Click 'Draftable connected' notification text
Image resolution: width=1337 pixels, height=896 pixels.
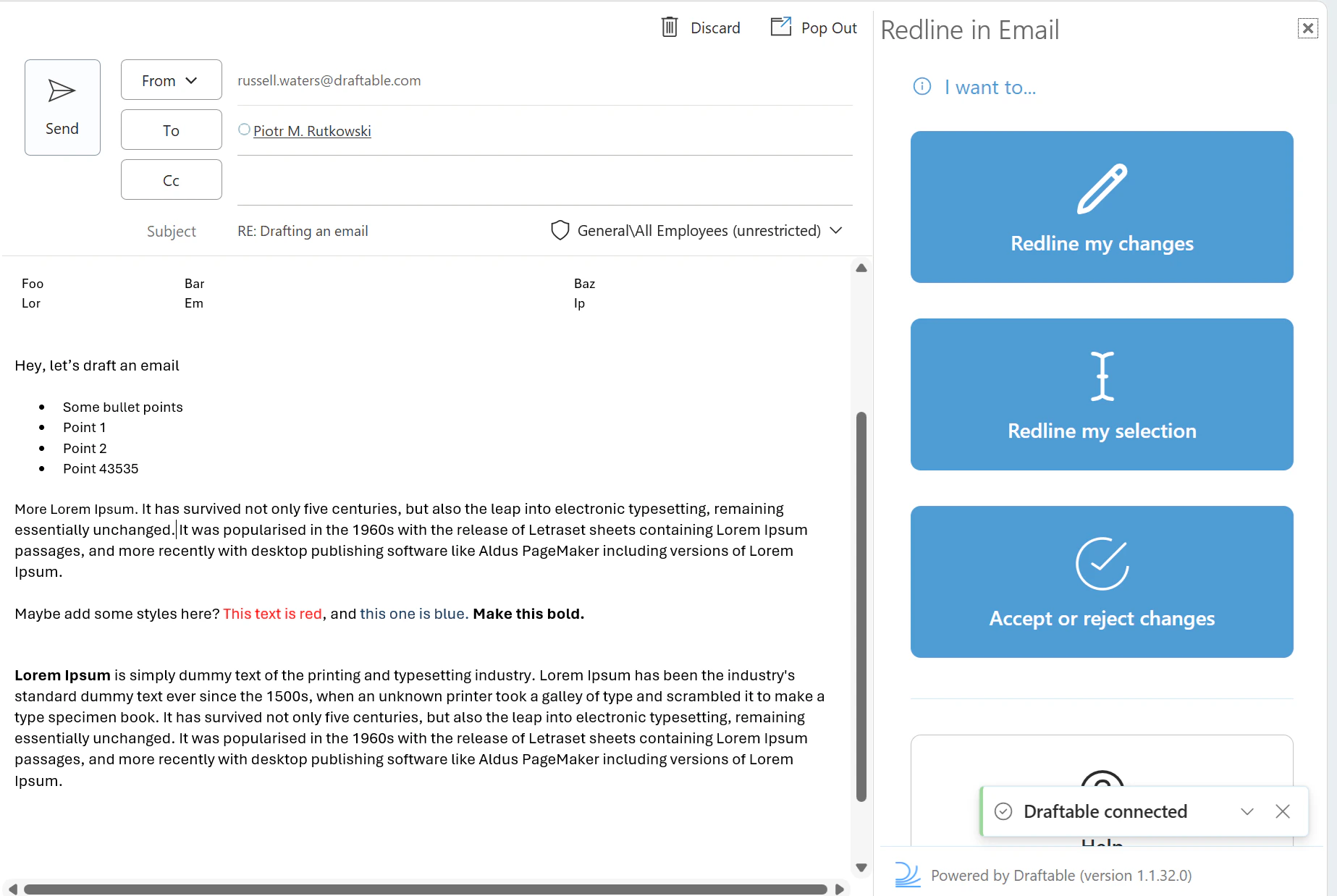pyautogui.click(x=1105, y=811)
